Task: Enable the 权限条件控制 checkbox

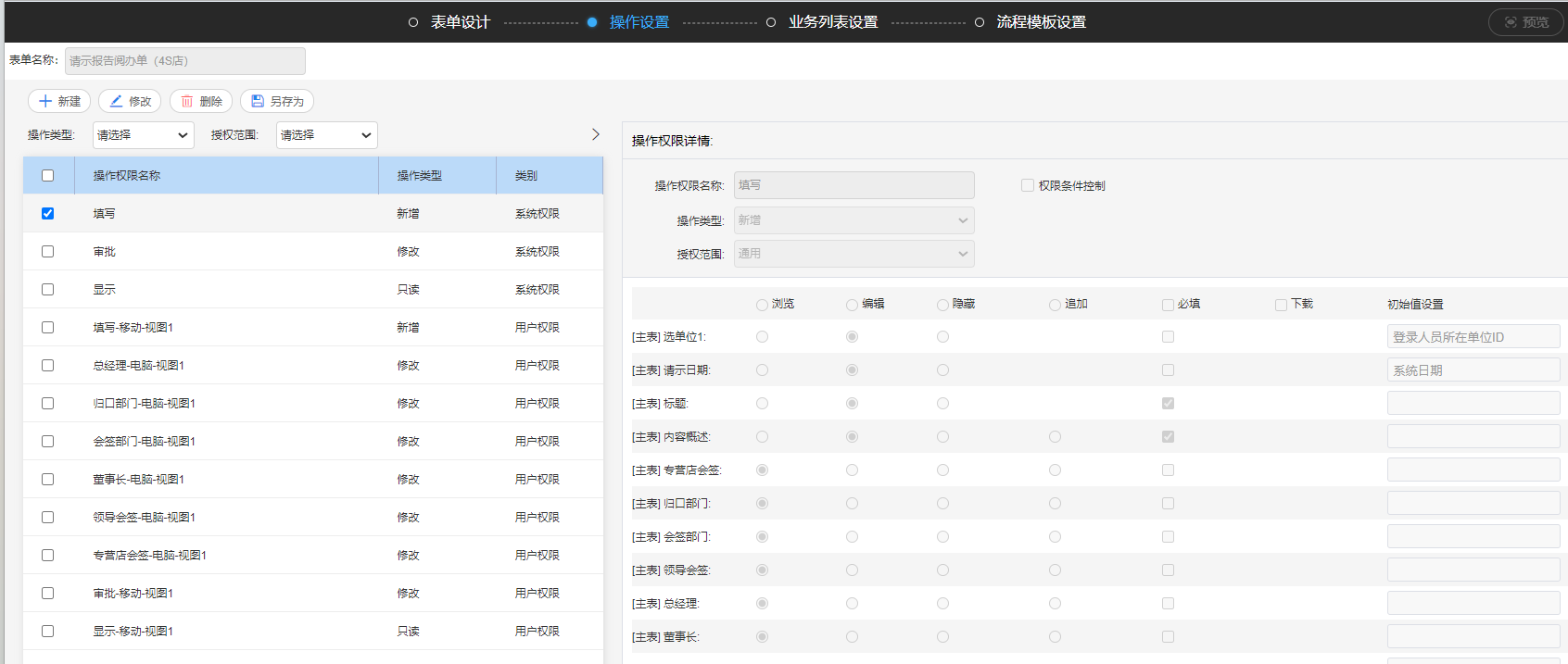Action: click(1028, 185)
